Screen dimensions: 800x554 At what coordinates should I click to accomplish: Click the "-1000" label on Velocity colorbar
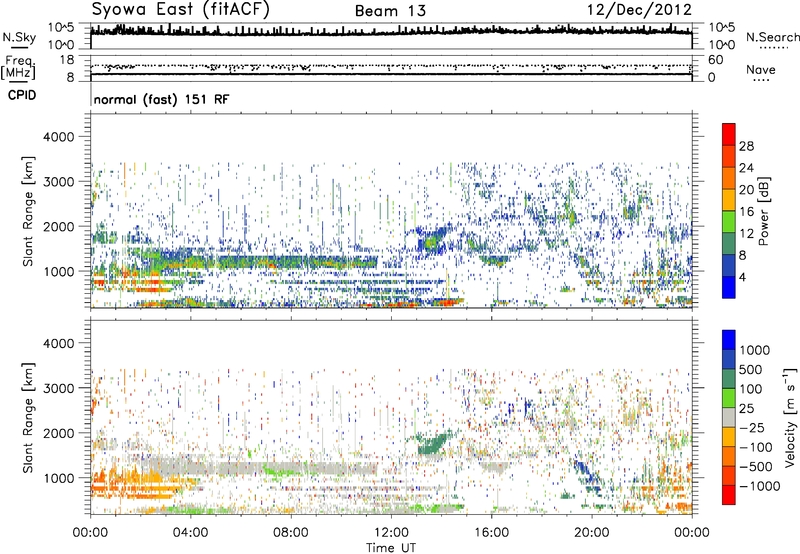point(760,486)
